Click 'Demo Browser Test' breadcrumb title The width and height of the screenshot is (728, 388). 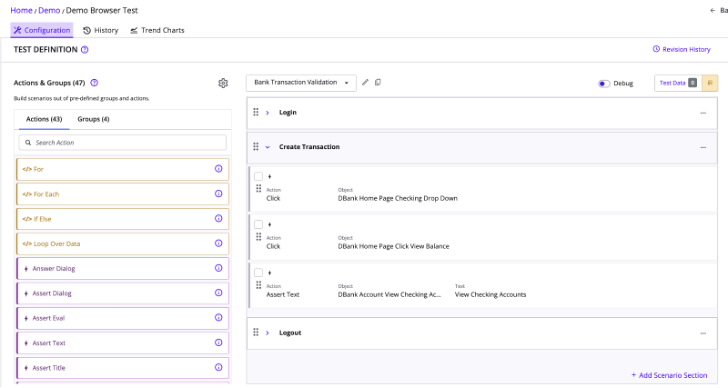point(102,10)
